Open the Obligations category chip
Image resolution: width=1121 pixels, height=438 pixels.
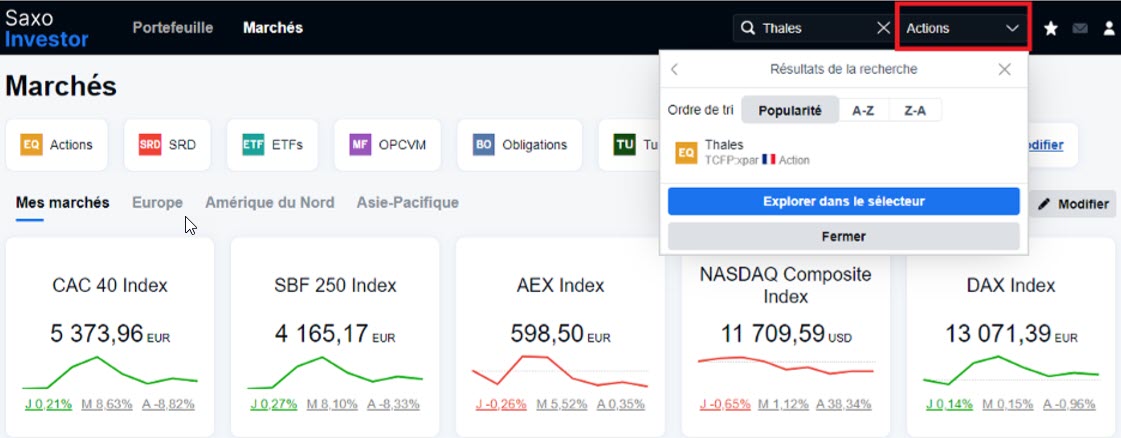[x=520, y=145]
